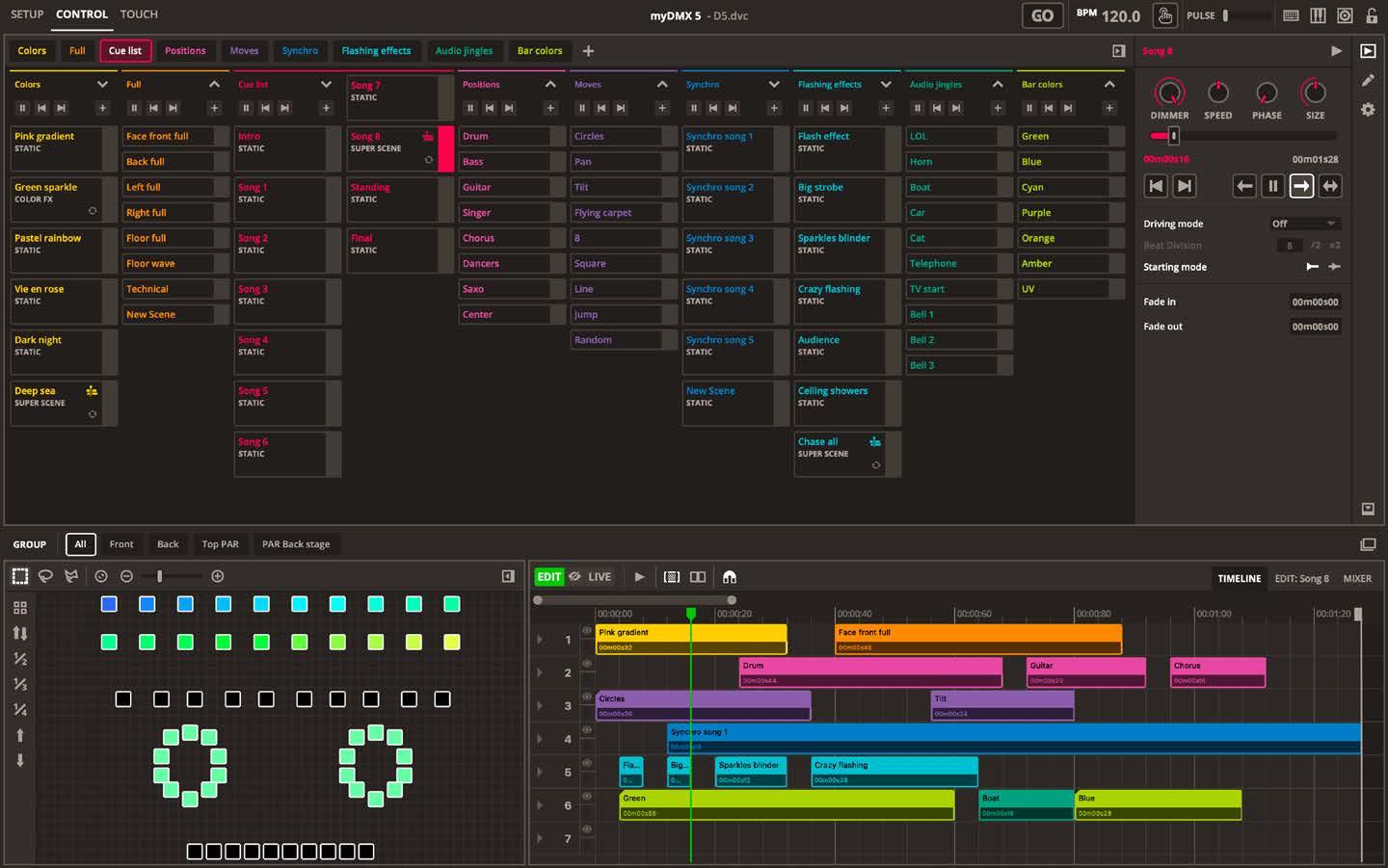
Task: Click the down arrow in fixture sidebar
Action: [20, 760]
